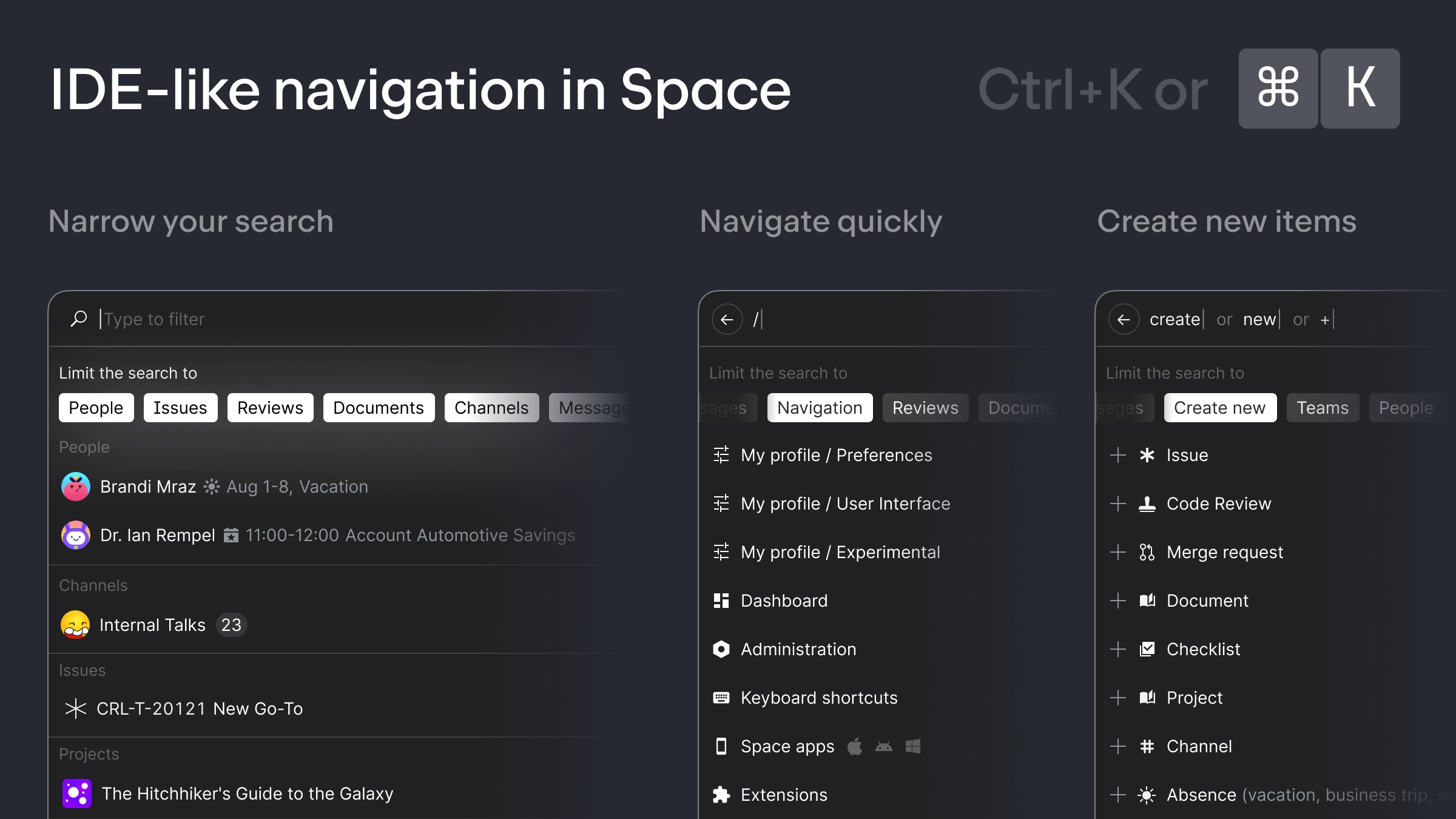Click the Extensions puzzle piece icon
The height and width of the screenshot is (819, 1456).
click(720, 794)
